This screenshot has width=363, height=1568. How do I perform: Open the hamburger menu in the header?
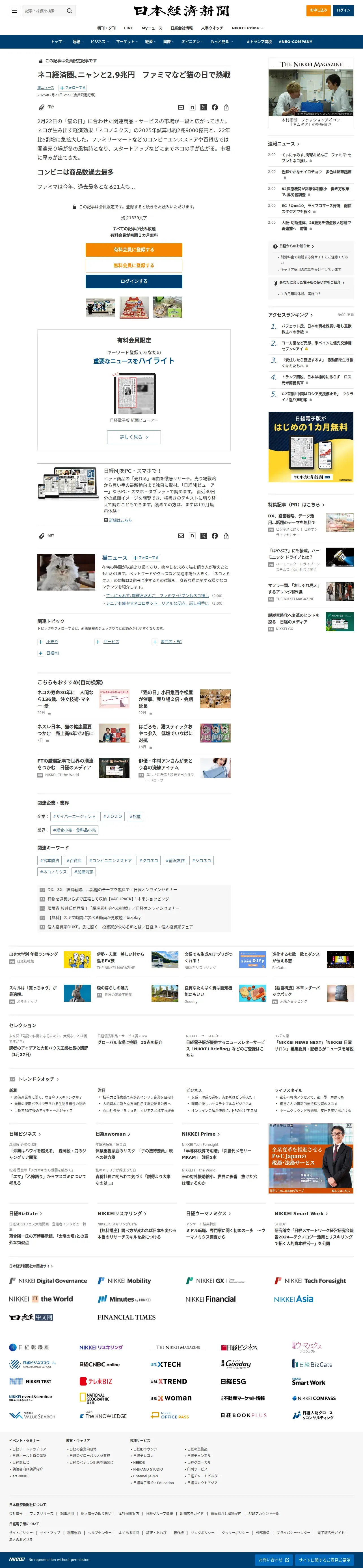pos(14,10)
